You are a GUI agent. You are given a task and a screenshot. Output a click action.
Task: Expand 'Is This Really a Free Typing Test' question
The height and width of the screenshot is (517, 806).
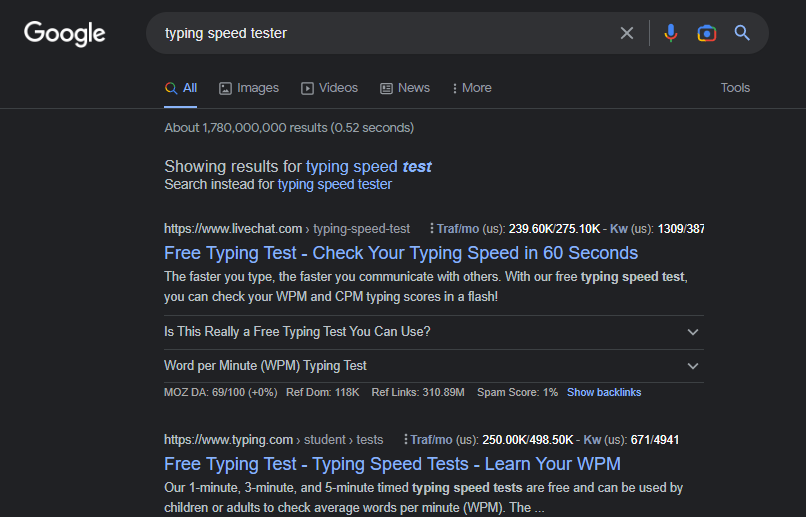point(434,332)
